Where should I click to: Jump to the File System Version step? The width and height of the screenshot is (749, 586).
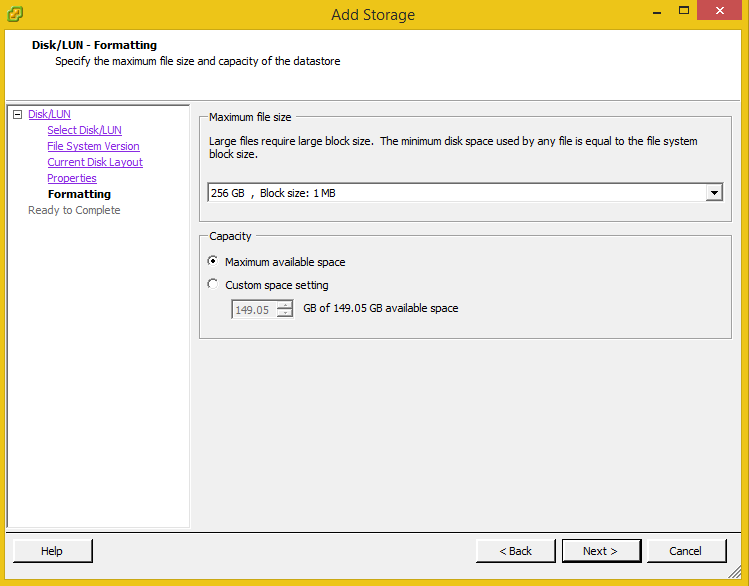pyautogui.click(x=93, y=146)
